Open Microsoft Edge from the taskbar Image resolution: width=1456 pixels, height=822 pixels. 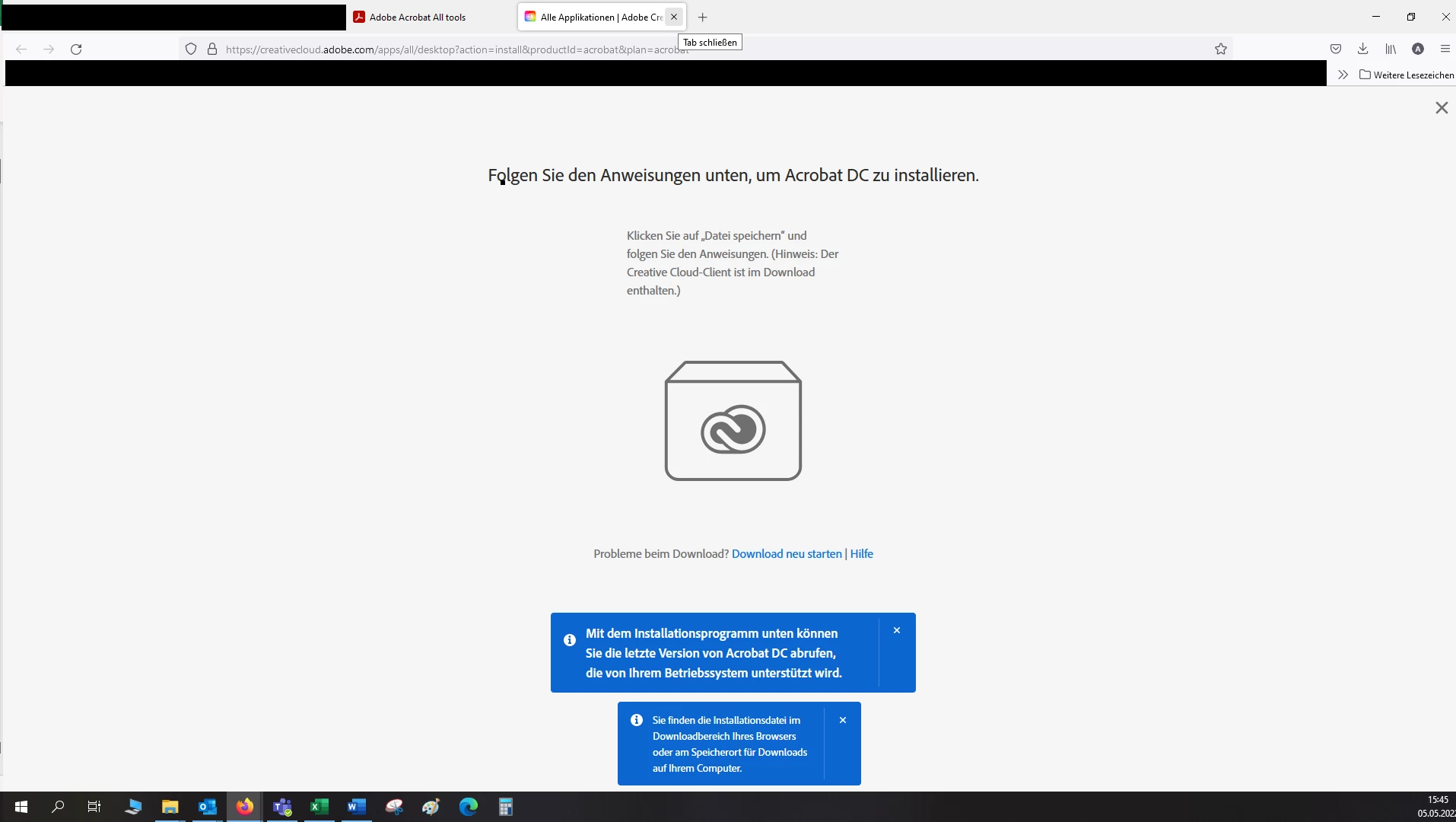[469, 807]
